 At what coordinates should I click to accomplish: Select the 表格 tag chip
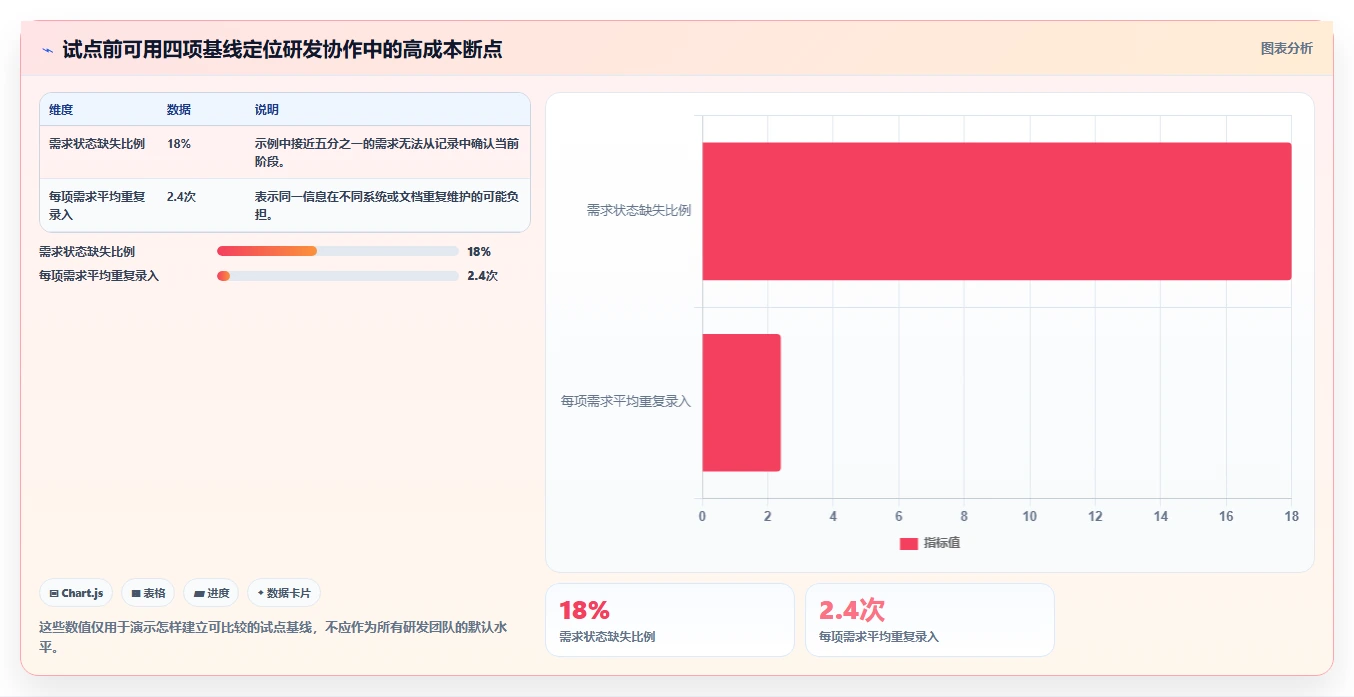(148, 593)
